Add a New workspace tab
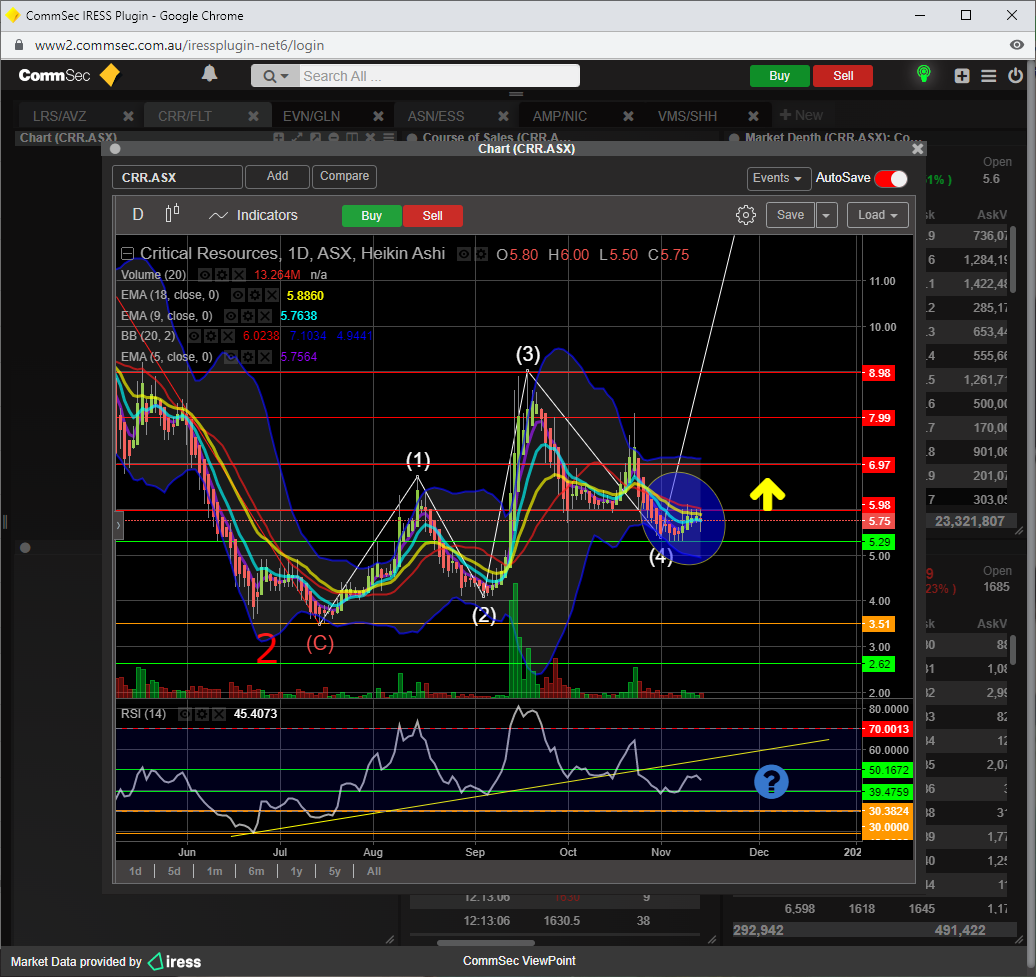The width and height of the screenshot is (1036, 977). 801,116
